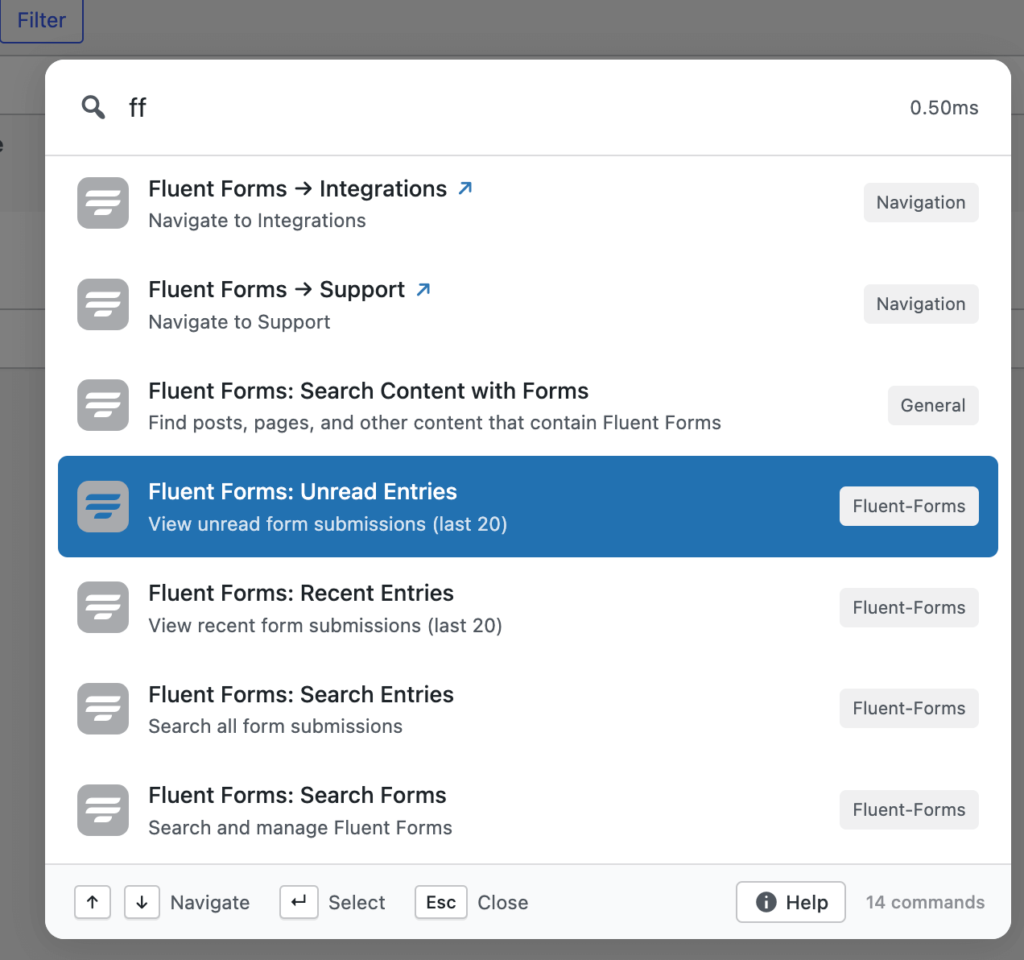
Task: Click the Fluent Forms icon beside Integrations
Action: [103, 203]
